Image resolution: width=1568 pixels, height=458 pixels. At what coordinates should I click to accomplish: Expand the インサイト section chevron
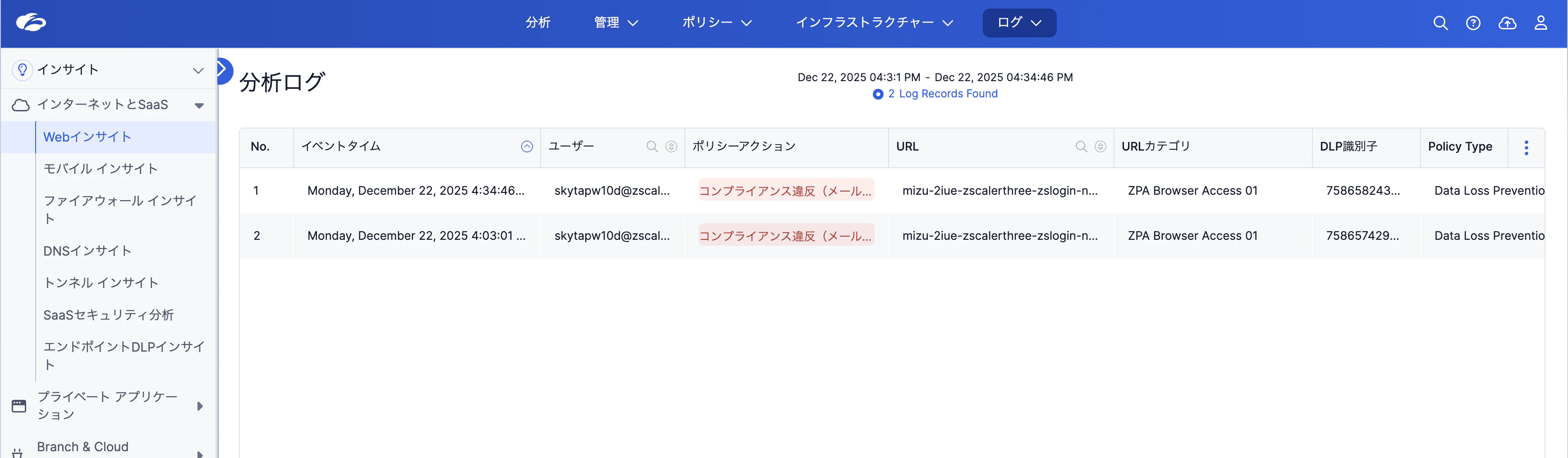coord(198,71)
